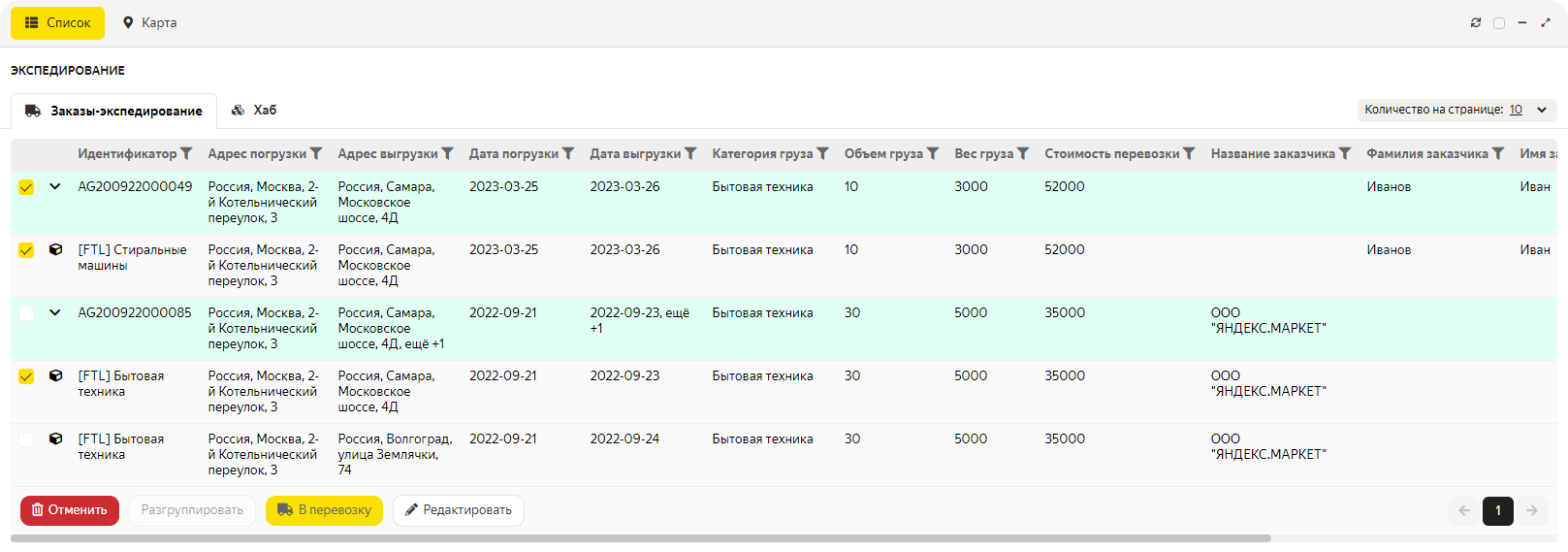
Task: Check the Волгоград delivery row checkbox
Action: point(26,439)
